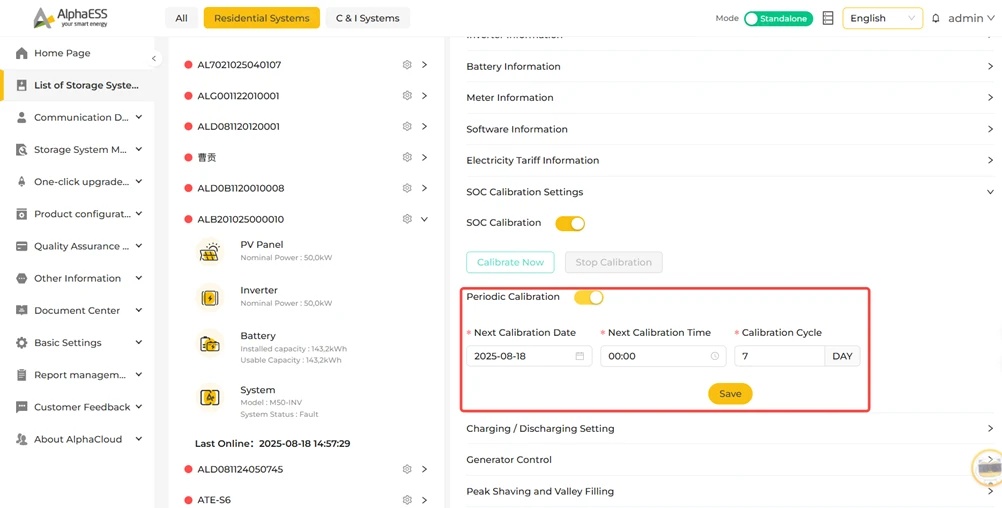1002x508 pixels.
Task: Open the Home Page sidebar icon
Action: [22, 53]
